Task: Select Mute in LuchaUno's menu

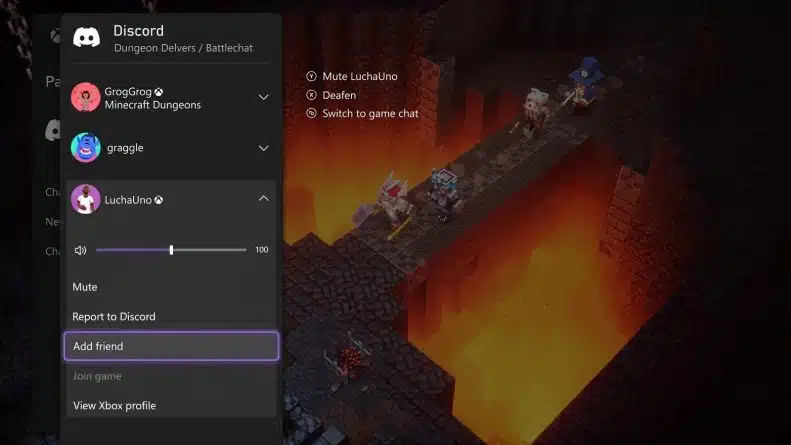Action: 85,287
